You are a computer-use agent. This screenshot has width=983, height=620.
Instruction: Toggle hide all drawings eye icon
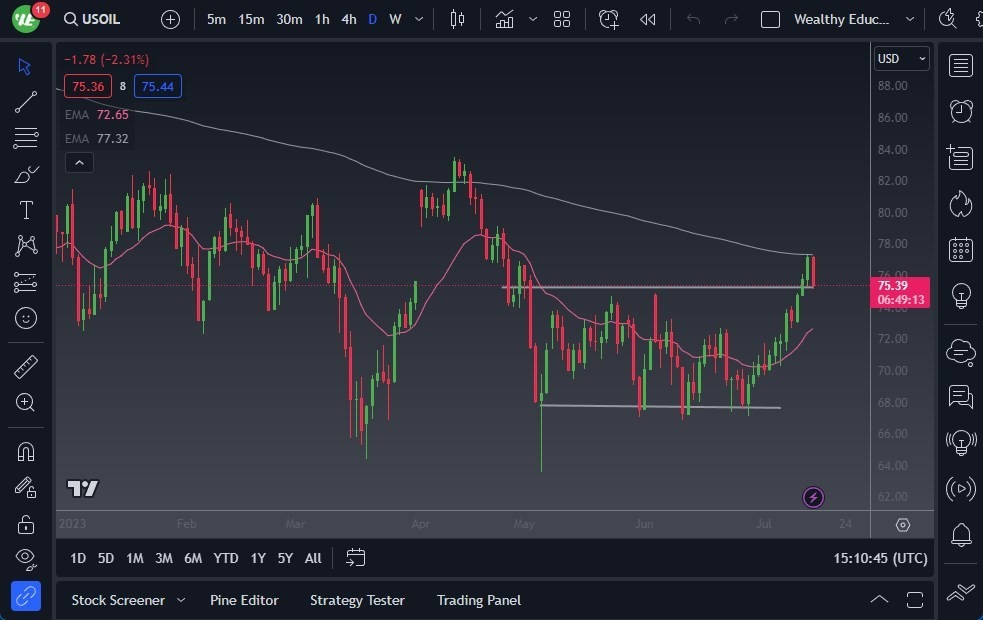point(26,558)
